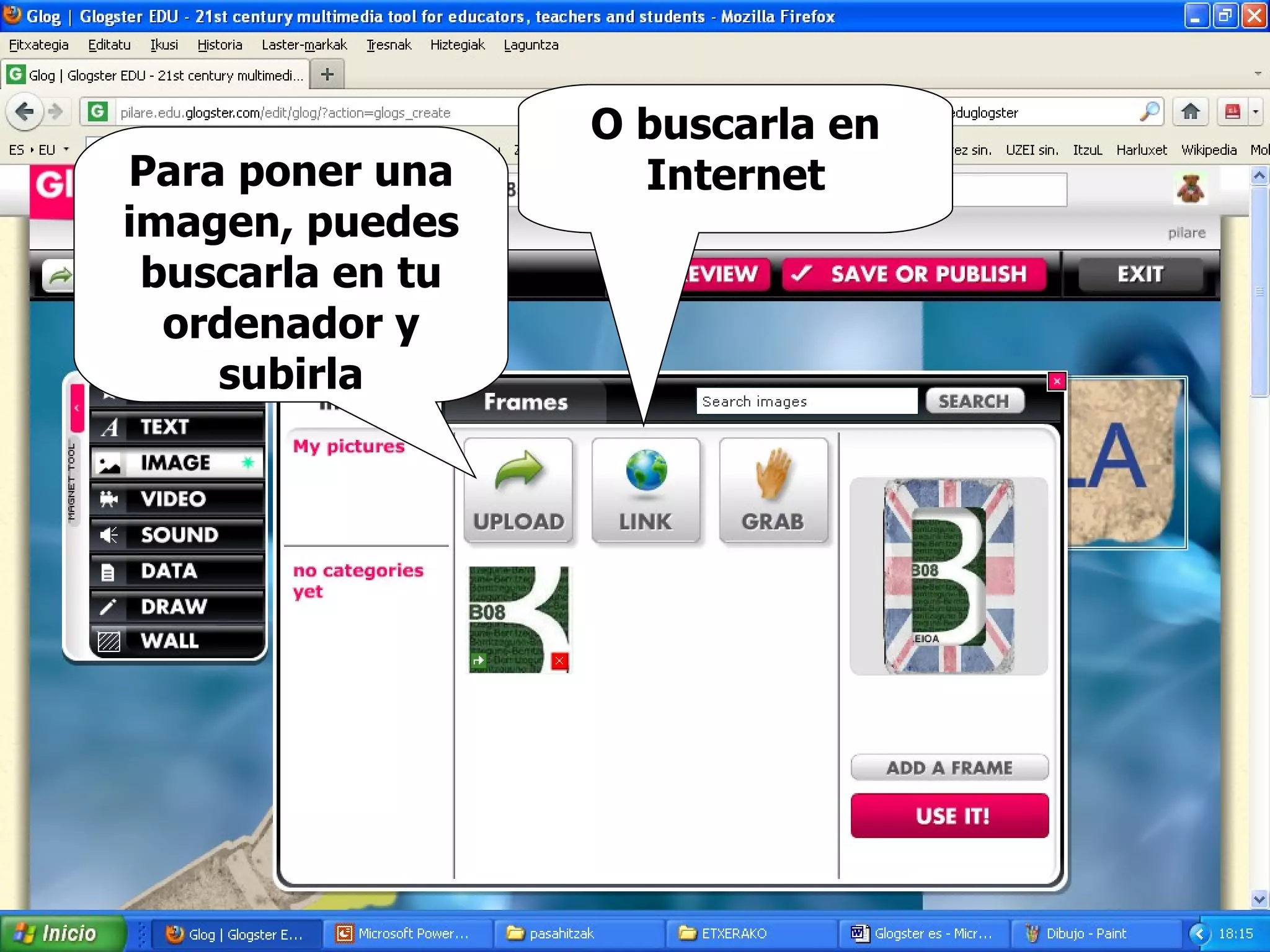Click the address bar URL

point(285,113)
